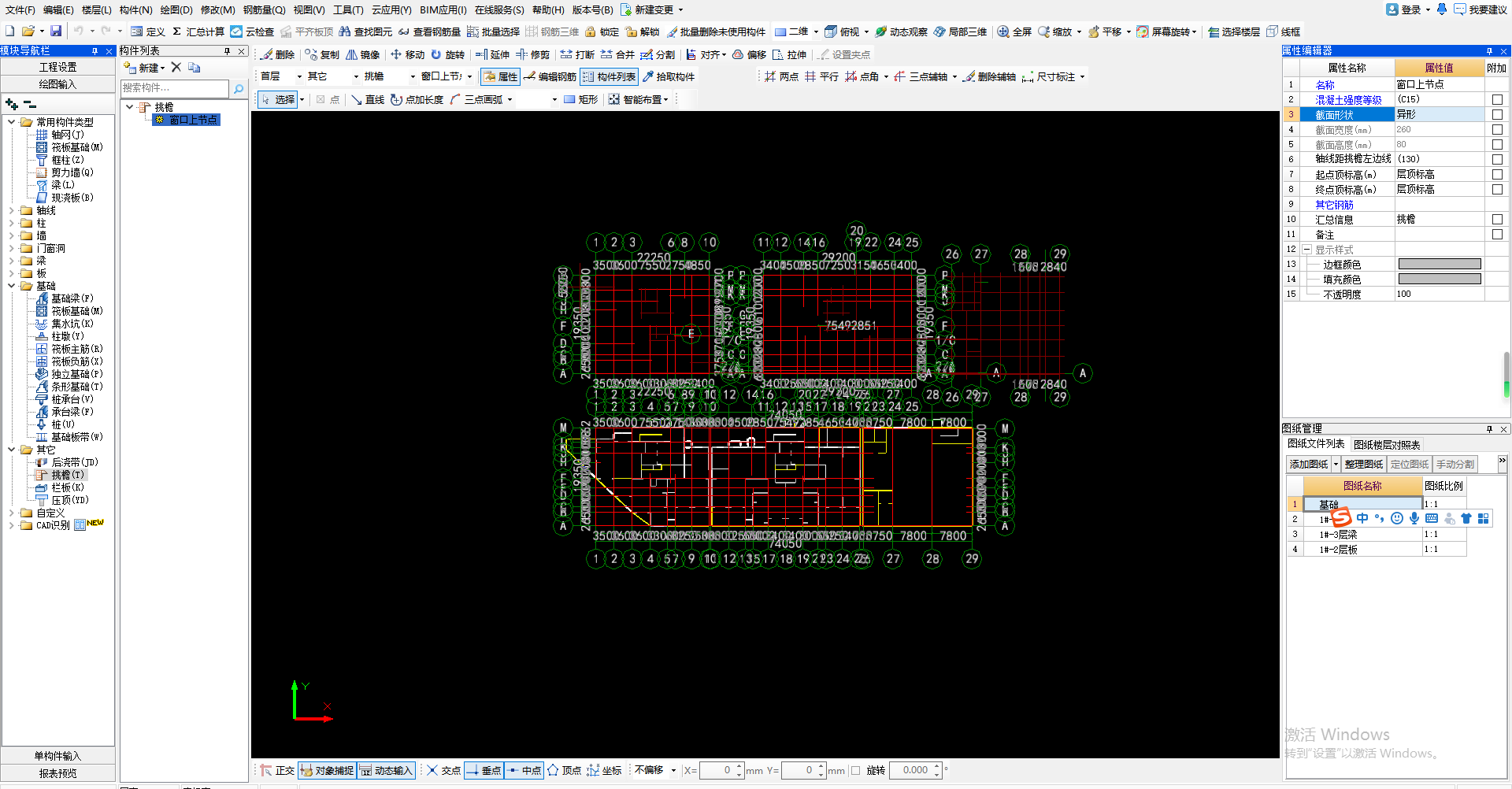The width and height of the screenshot is (1512, 789).
Task: Switch to 局部三维 view
Action: click(x=960, y=31)
